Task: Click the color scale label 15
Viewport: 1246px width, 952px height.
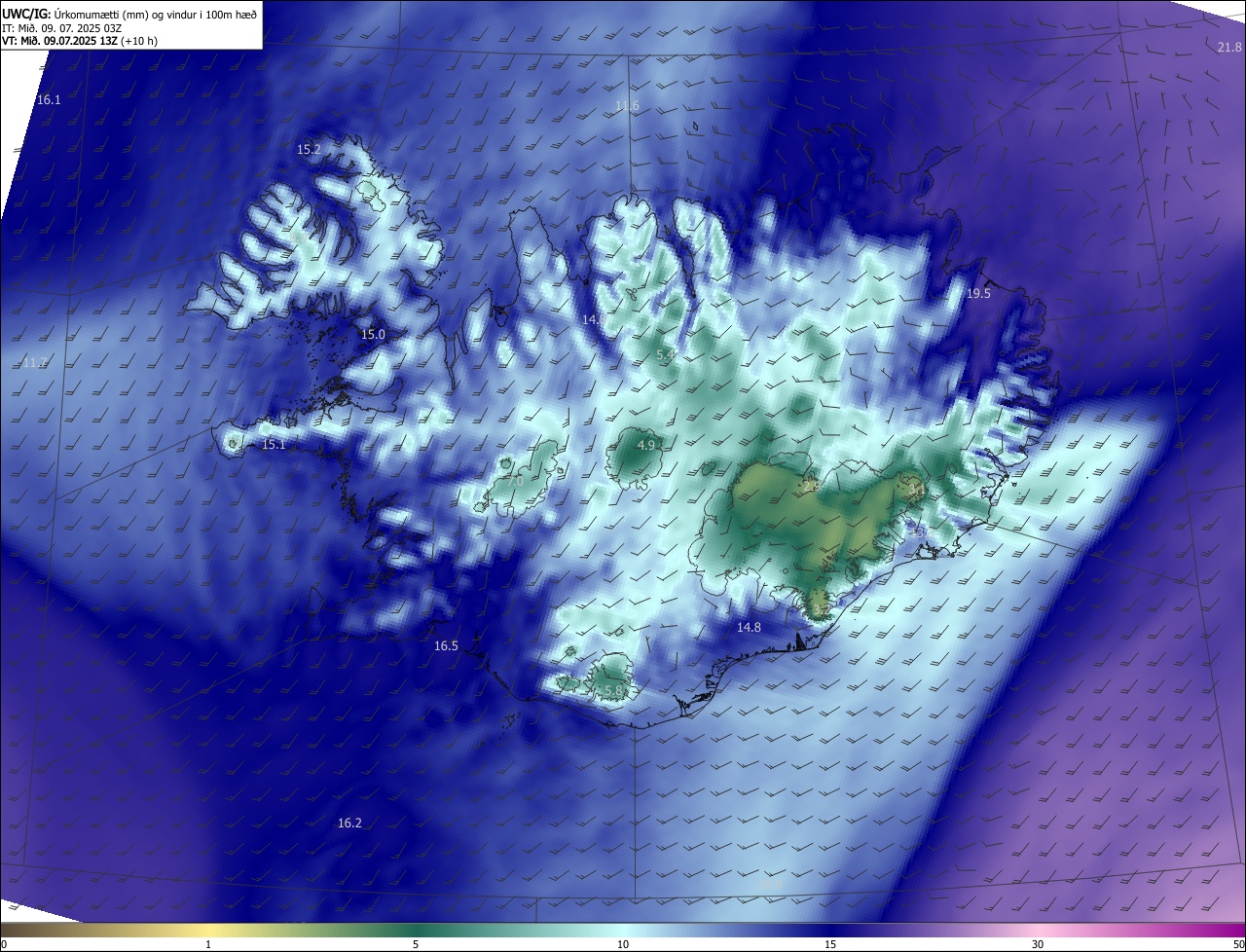Action: [x=830, y=944]
